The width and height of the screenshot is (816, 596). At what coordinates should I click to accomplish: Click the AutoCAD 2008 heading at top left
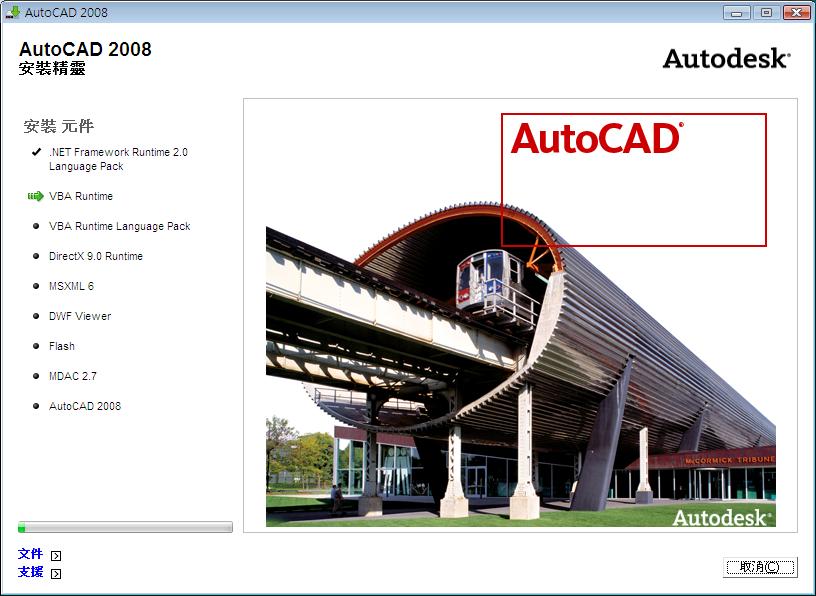coord(85,49)
